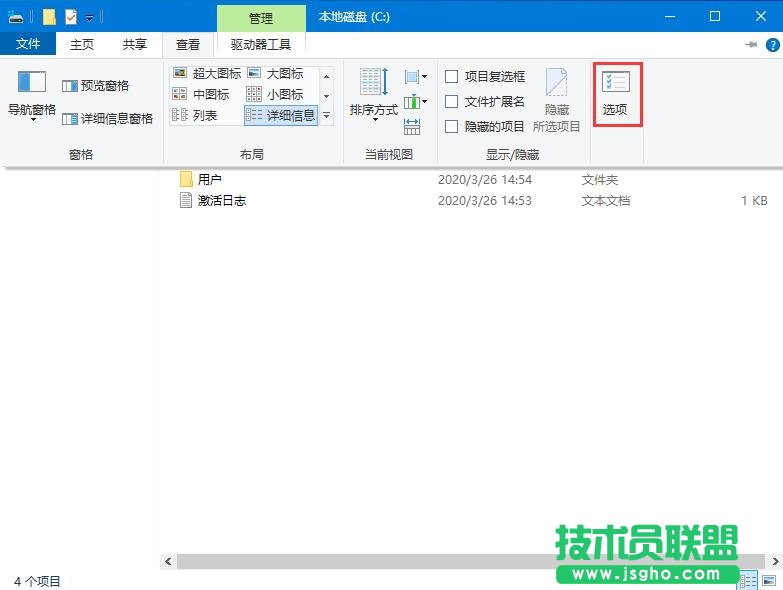Click the Sort by (排序方式) icon
This screenshot has width=783, height=590.
(374, 82)
